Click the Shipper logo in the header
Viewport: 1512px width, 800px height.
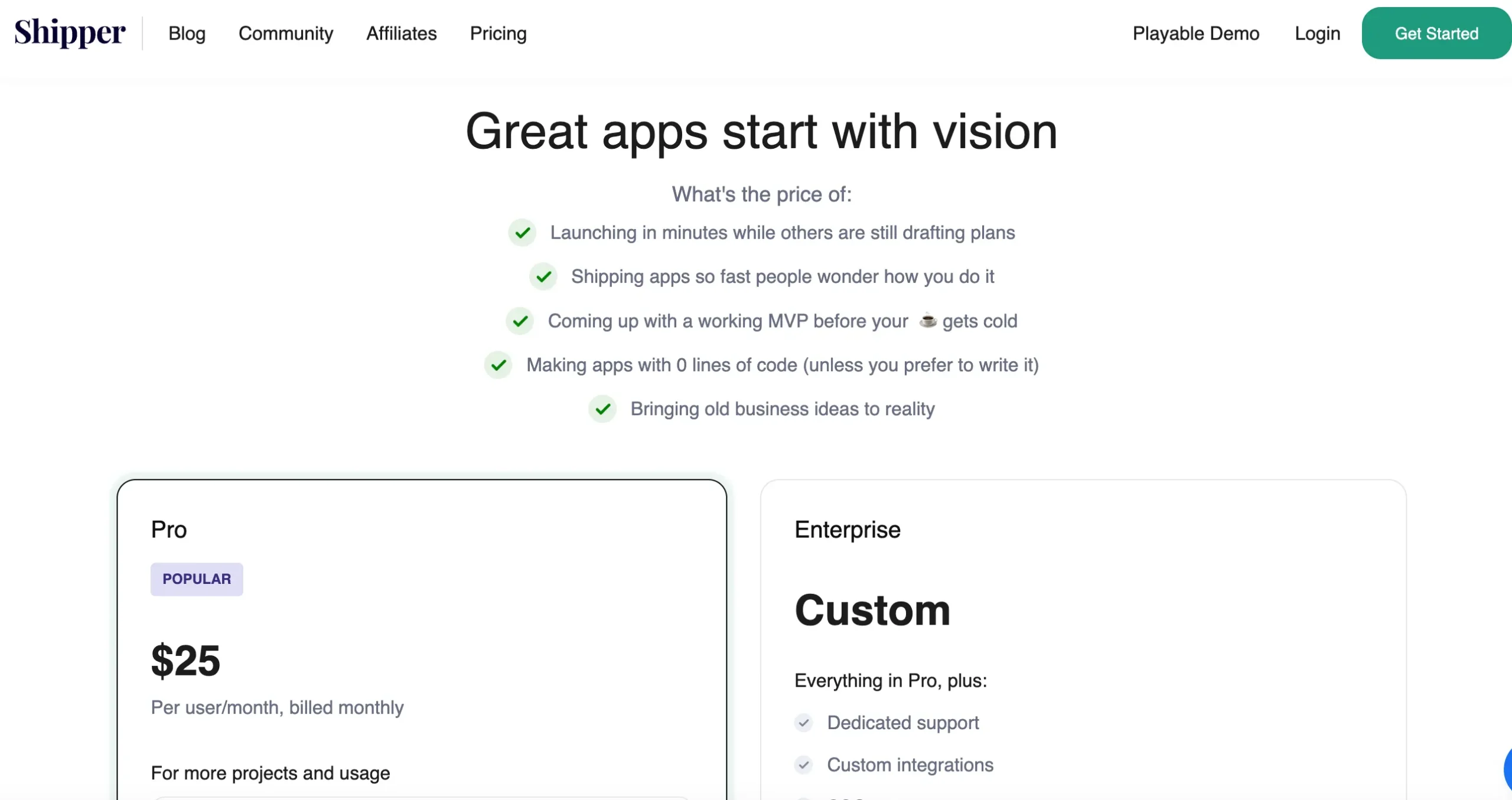[x=69, y=32]
